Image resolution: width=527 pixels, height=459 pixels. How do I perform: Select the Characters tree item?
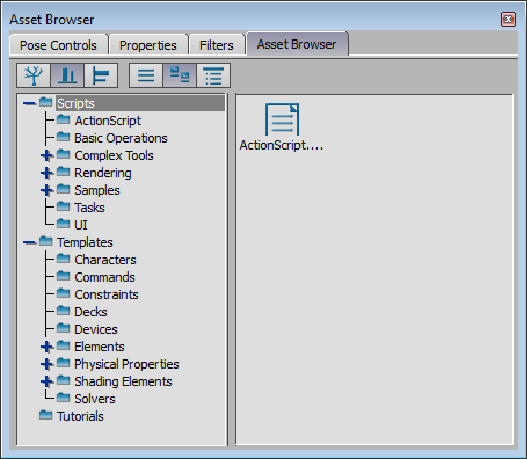coord(105,259)
